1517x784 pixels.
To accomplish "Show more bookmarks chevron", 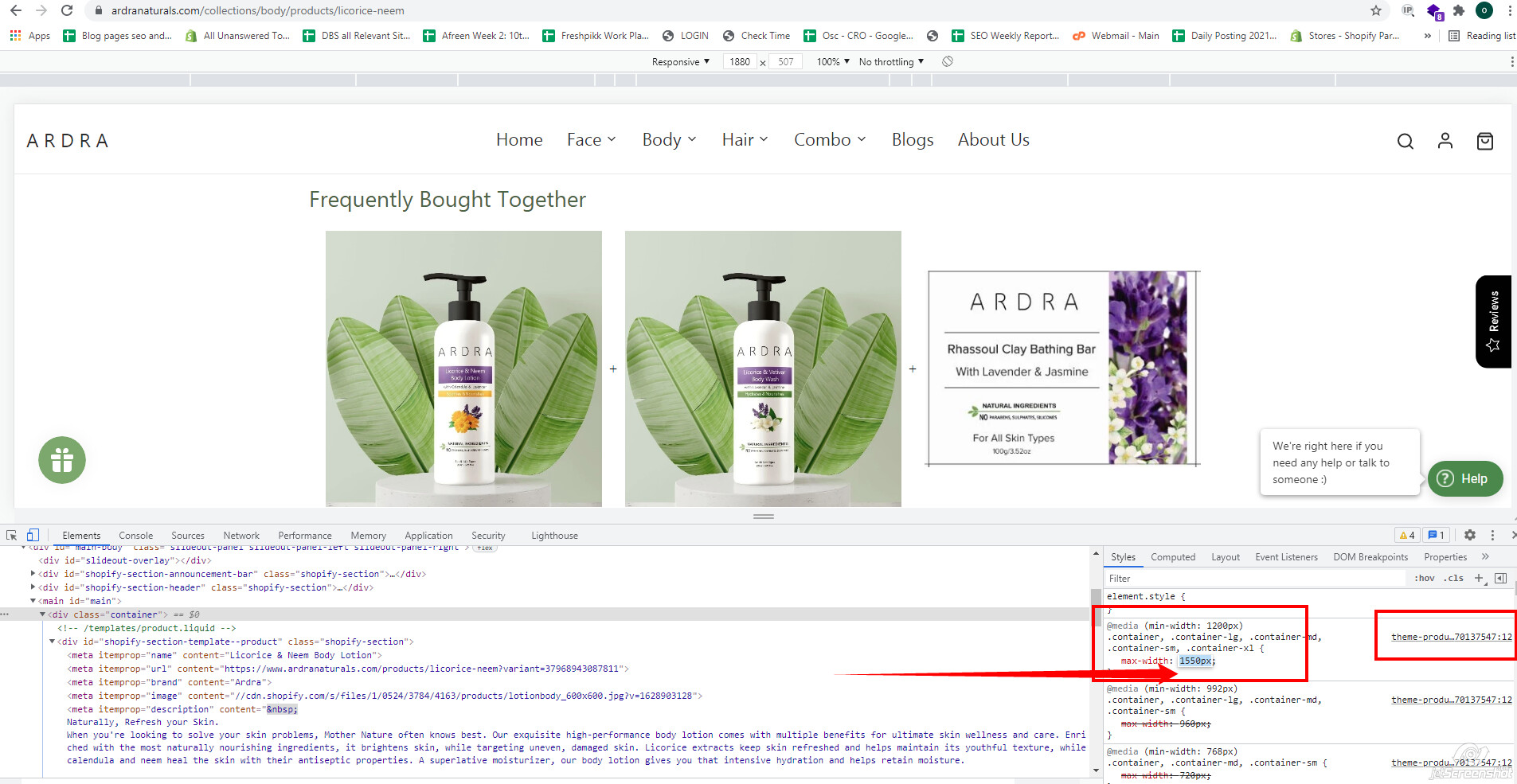I will [x=1427, y=36].
